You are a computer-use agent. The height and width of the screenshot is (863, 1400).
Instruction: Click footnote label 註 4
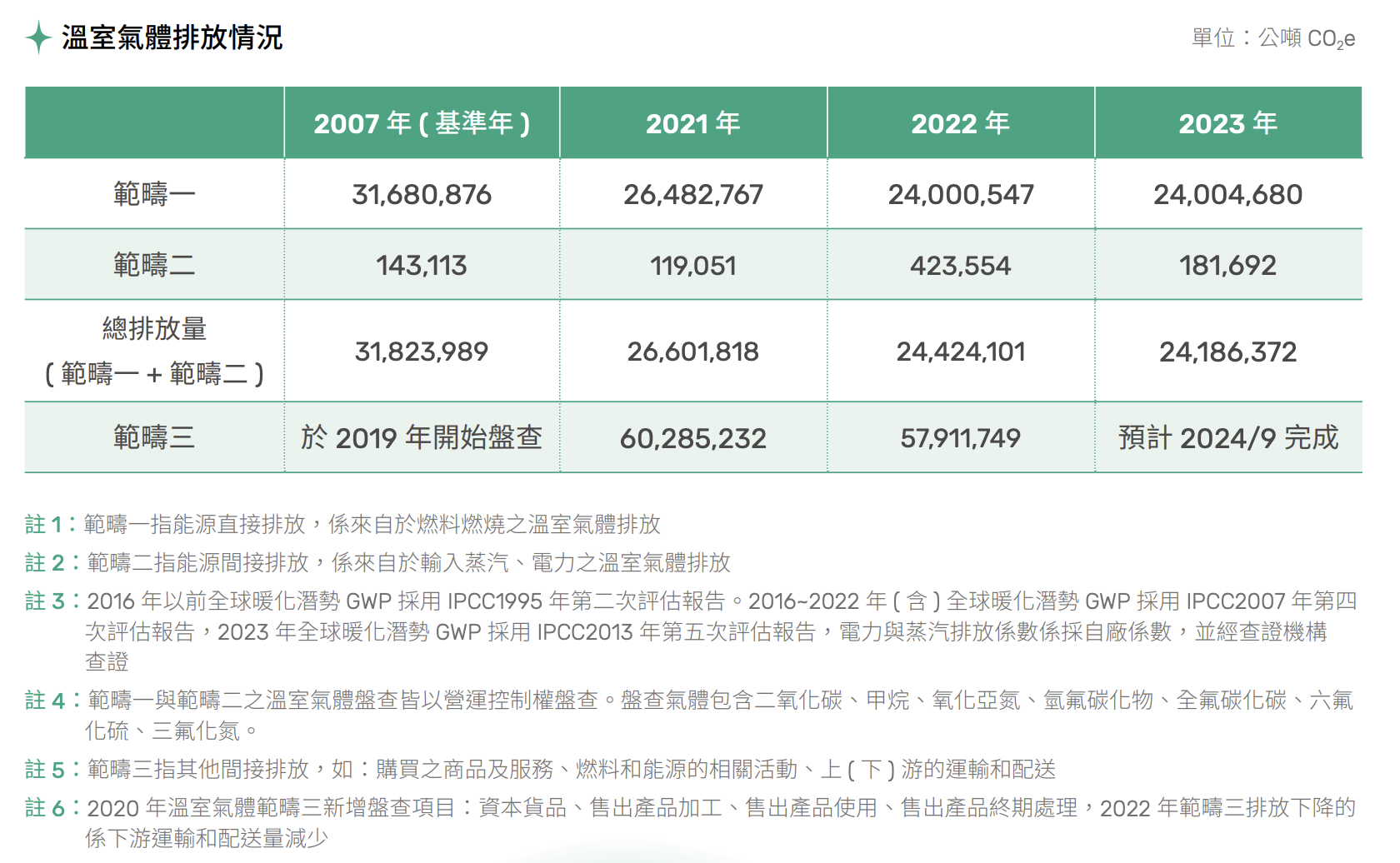click(52, 700)
